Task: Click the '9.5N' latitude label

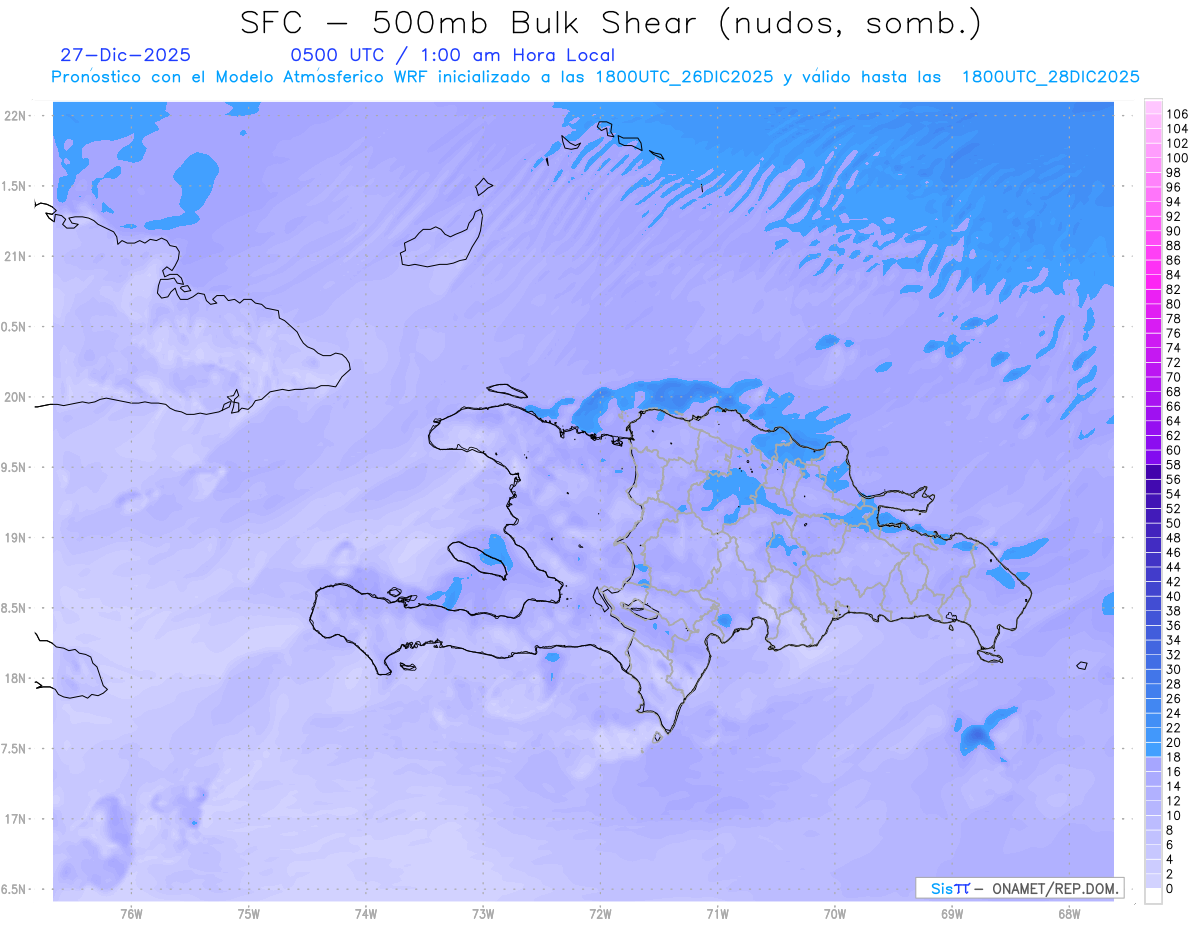Action: [15, 467]
